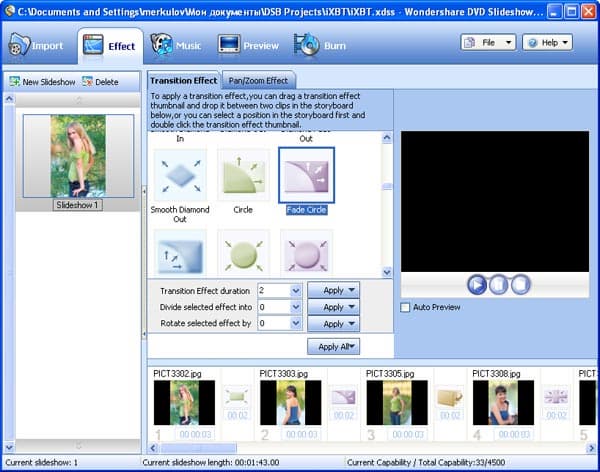Viewport: 600px width, 472px height.
Task: Open Transition Effect duration dropdown
Action: pyautogui.click(x=295, y=291)
